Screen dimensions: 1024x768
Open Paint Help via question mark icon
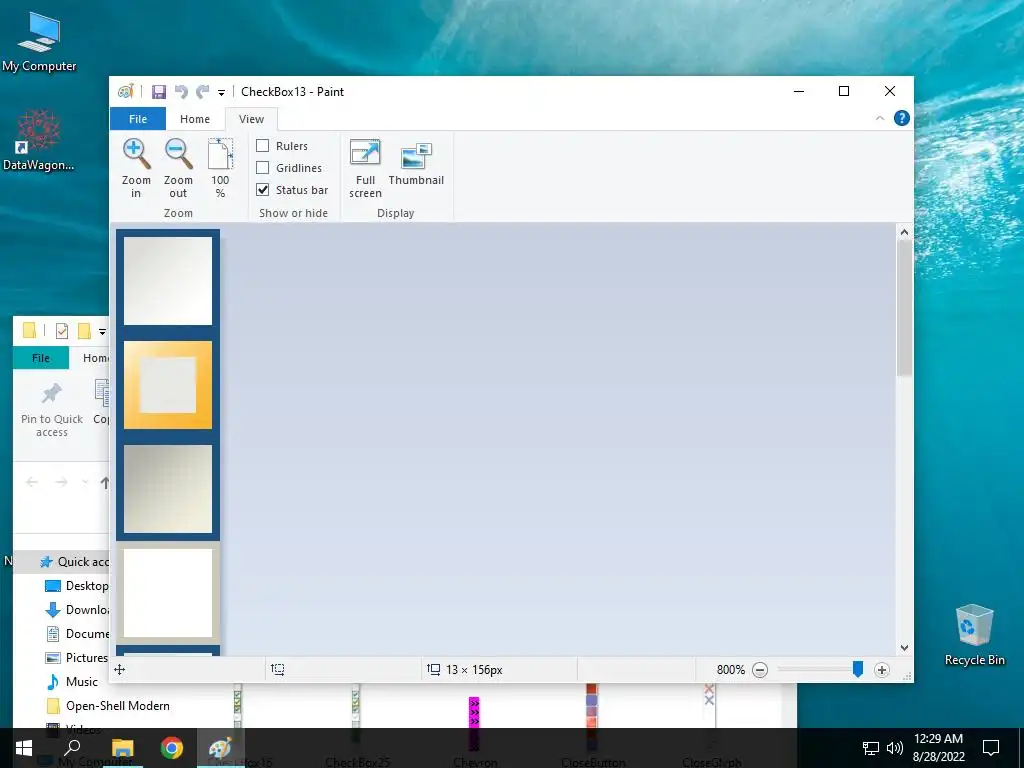(x=902, y=118)
